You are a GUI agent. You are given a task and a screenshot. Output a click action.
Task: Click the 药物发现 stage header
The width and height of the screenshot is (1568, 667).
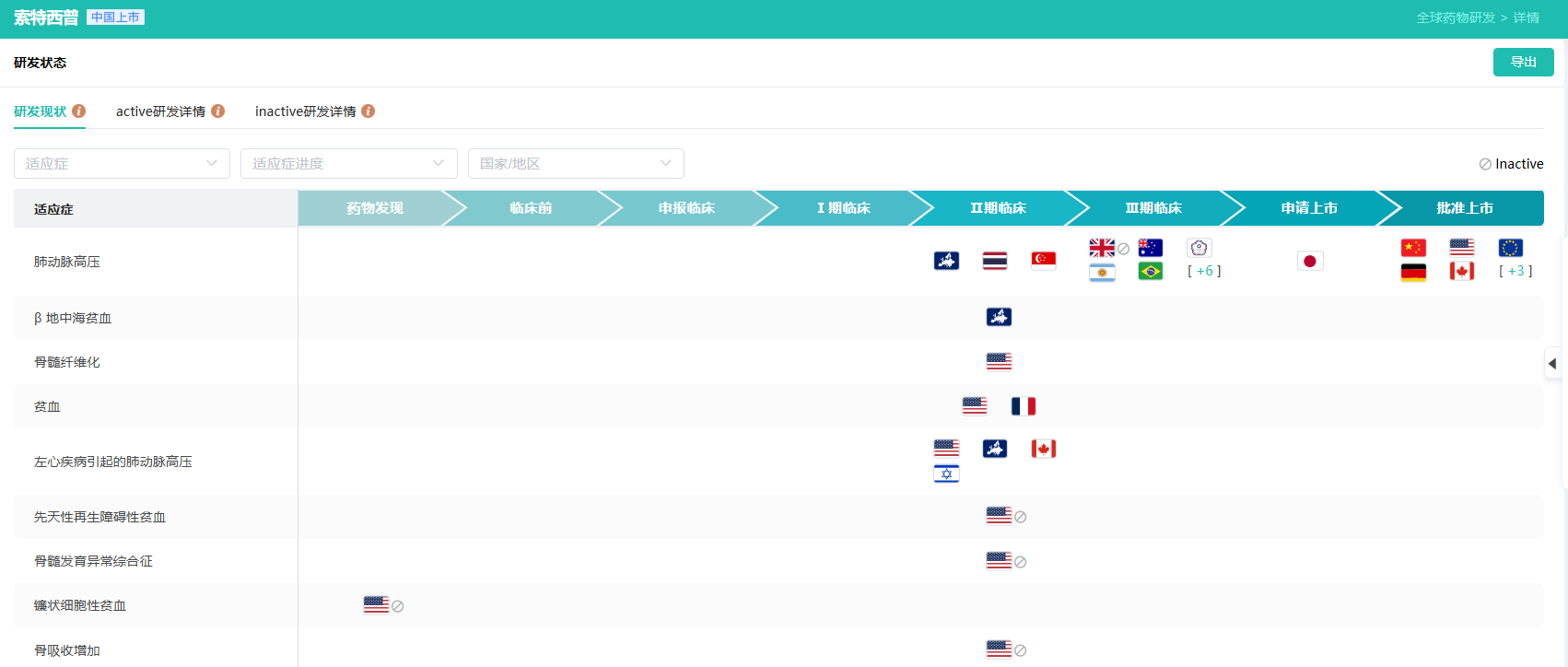pos(375,208)
